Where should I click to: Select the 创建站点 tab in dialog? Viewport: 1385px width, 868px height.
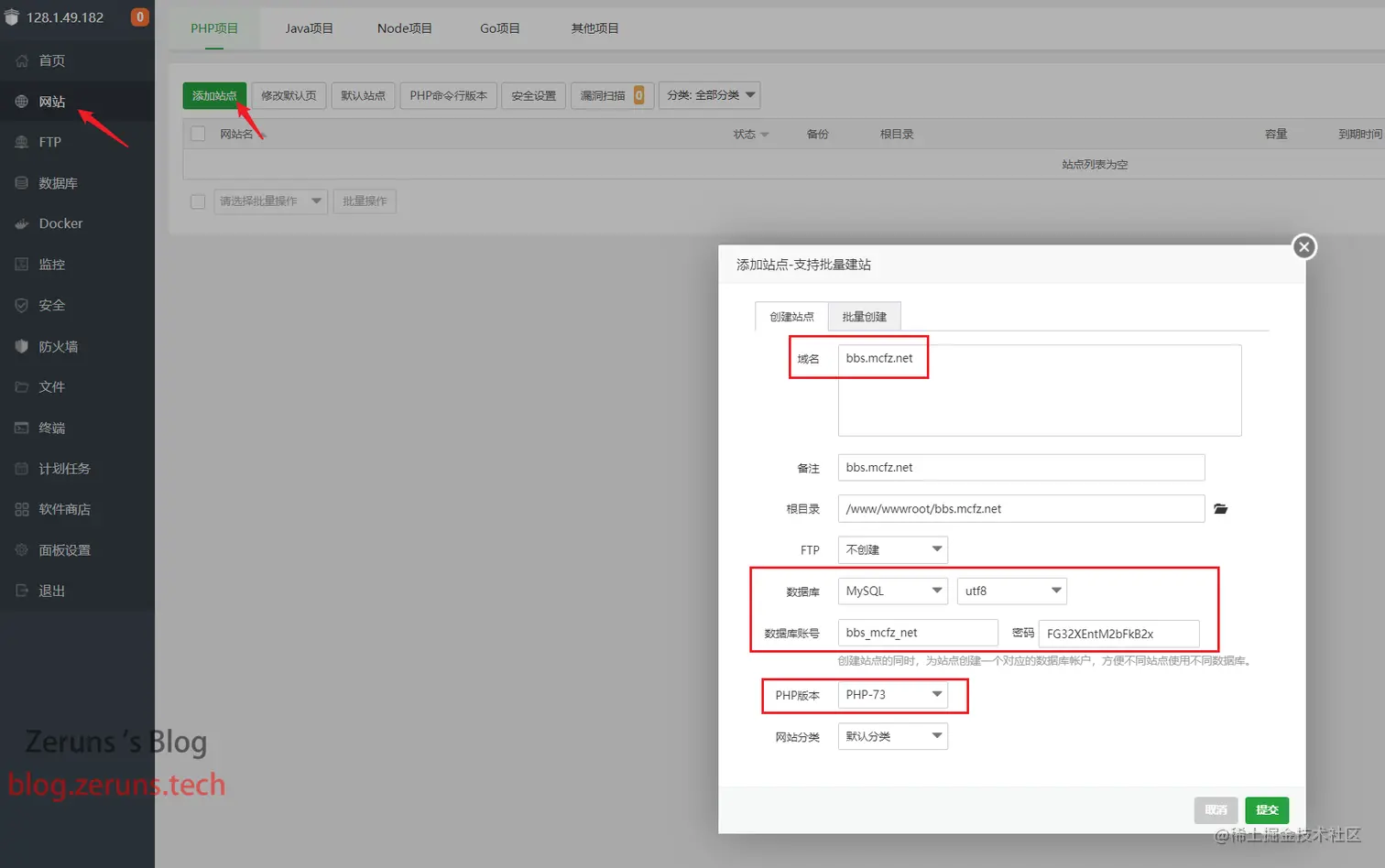[791, 317]
